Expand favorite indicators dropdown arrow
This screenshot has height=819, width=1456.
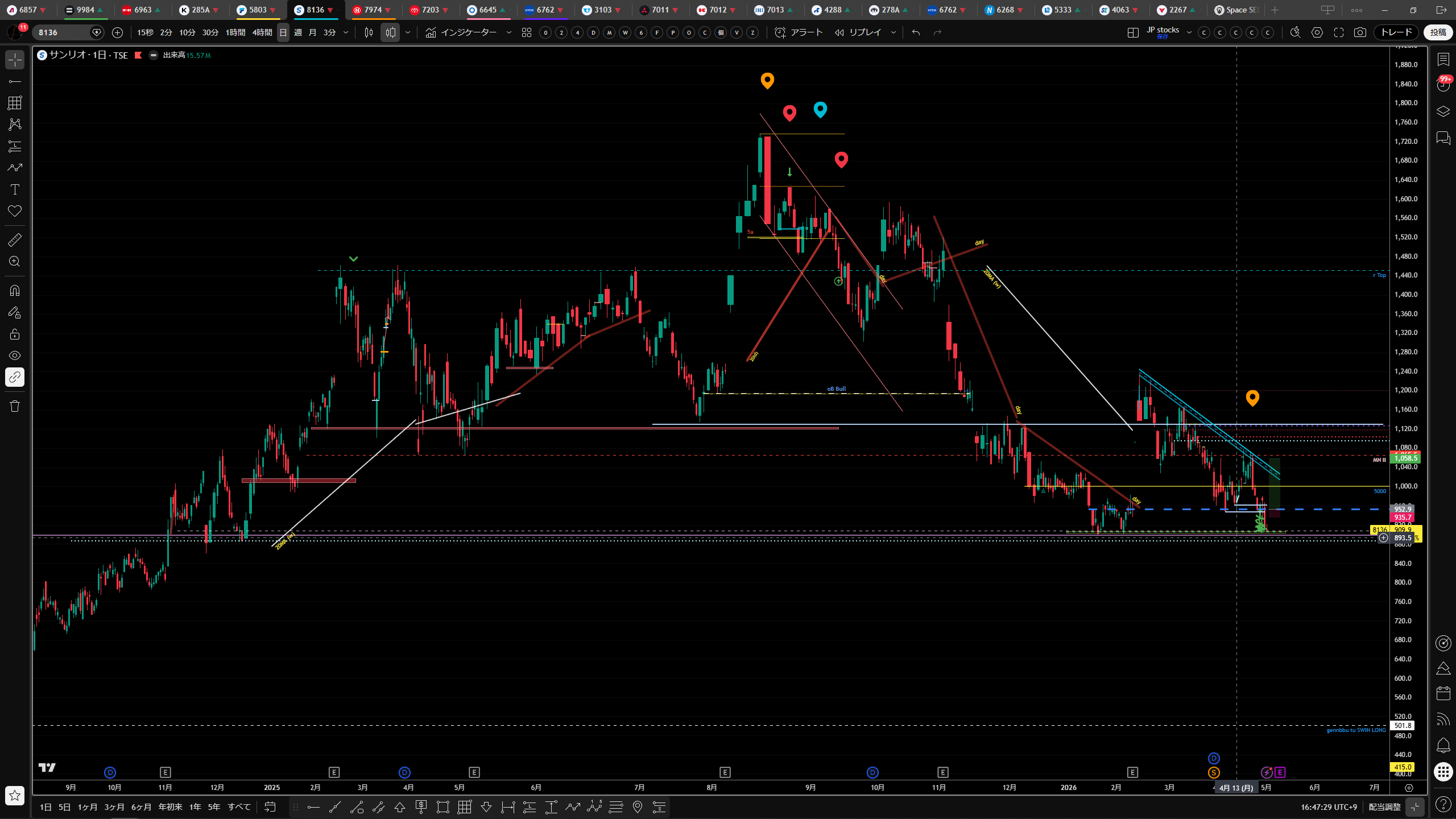click(509, 32)
